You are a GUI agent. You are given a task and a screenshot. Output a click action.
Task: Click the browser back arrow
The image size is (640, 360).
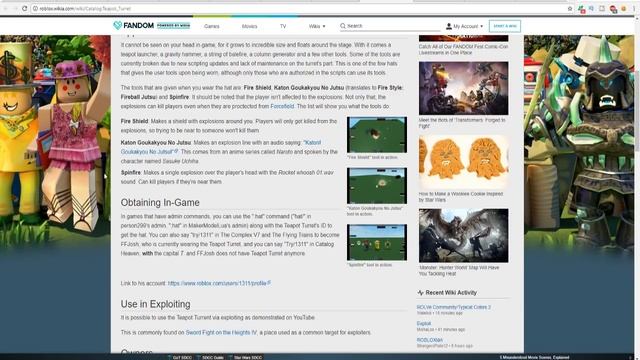point(5,8)
